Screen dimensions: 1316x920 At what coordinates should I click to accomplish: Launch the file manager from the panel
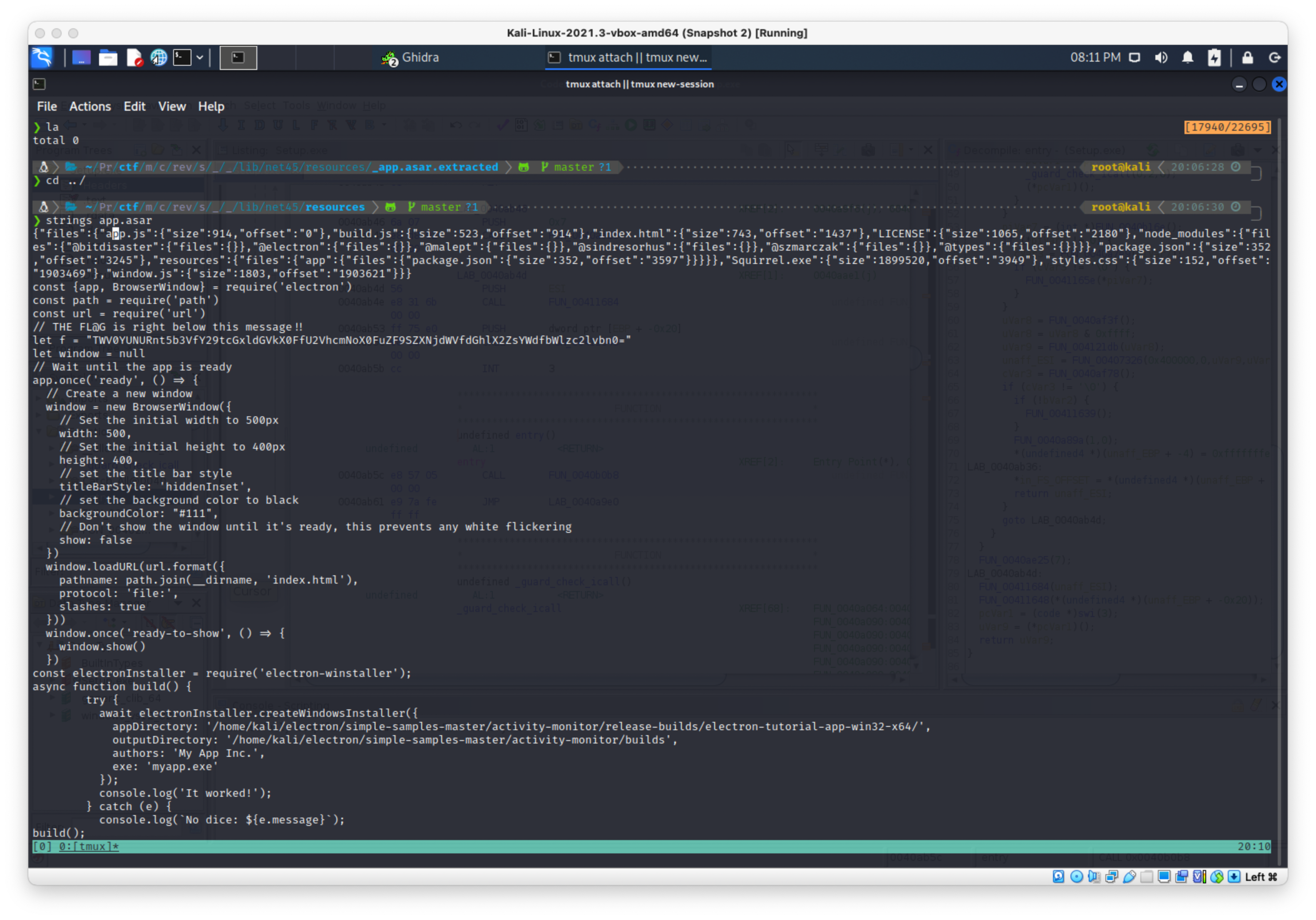click(108, 57)
